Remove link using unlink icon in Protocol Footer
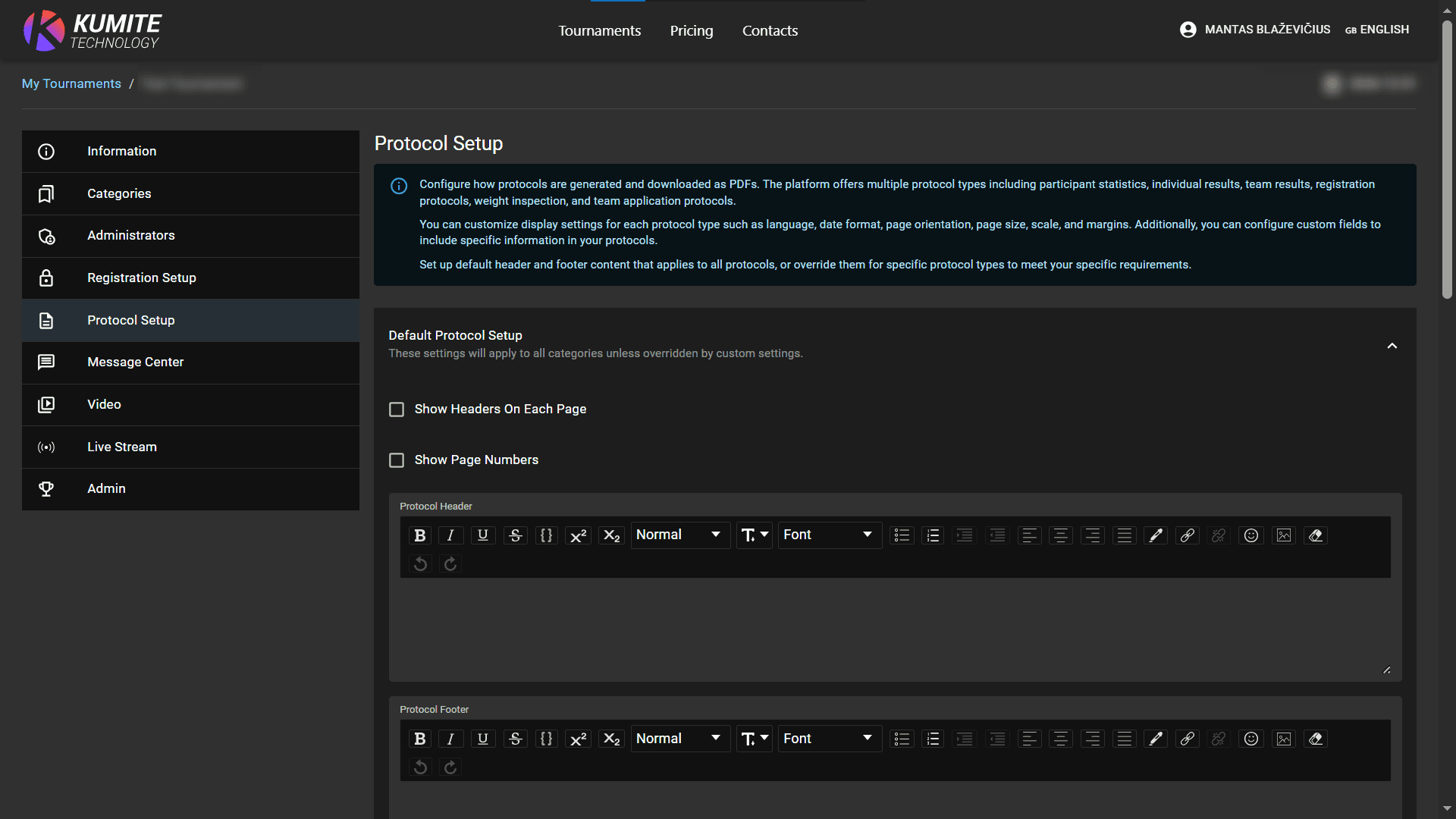 click(x=1219, y=738)
